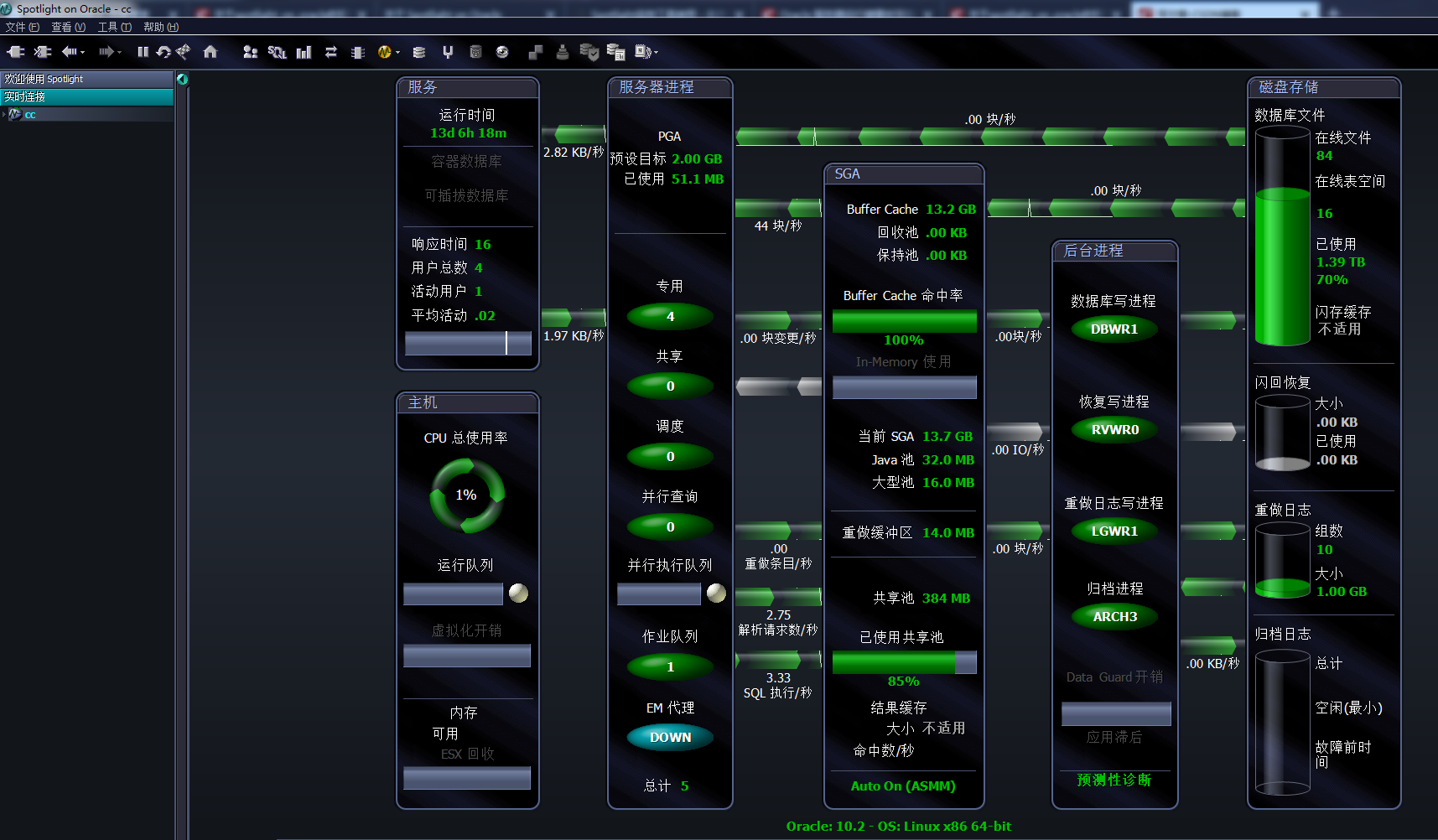The height and width of the screenshot is (840, 1438).
Task: Click the cc connection icon in tree
Action: pyautogui.click(x=15, y=114)
